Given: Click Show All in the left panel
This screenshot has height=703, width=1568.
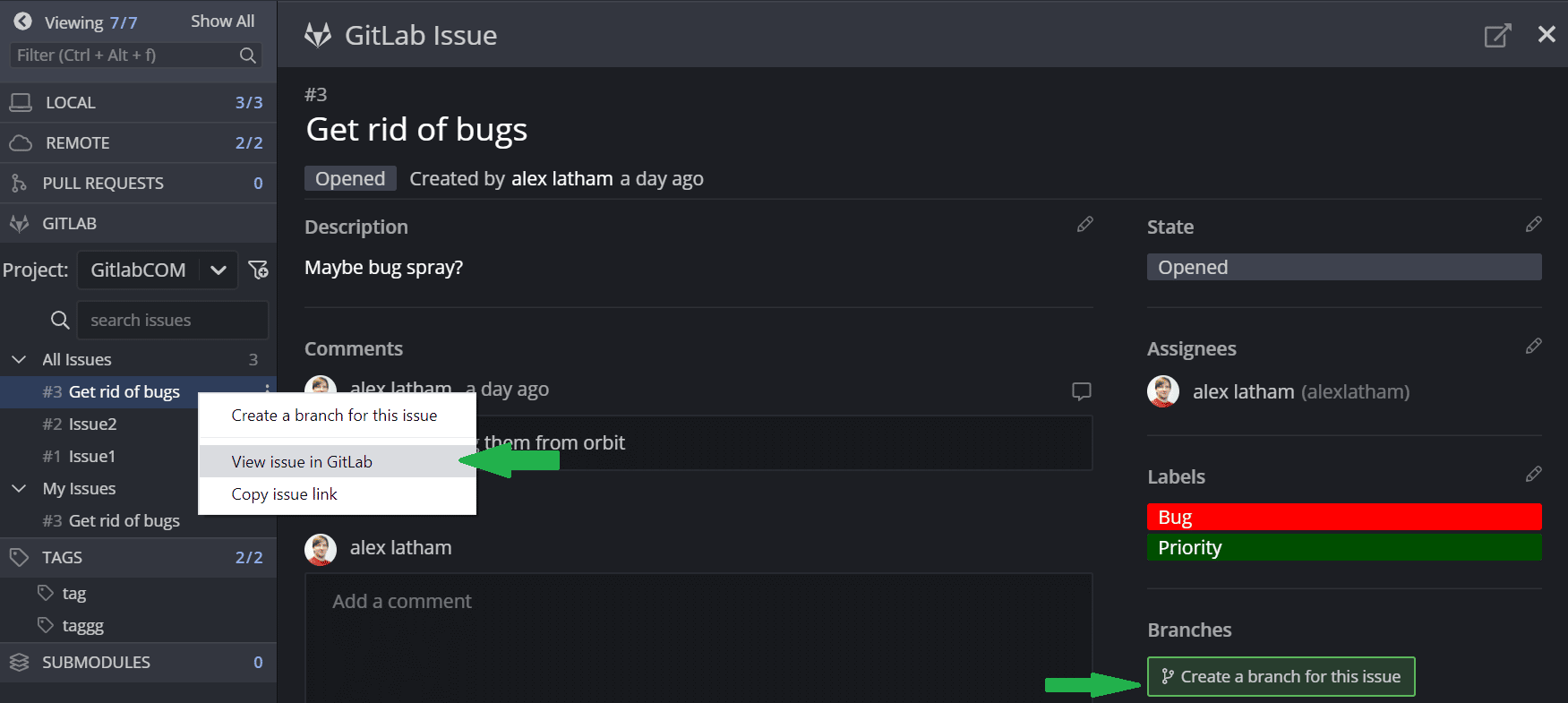Looking at the screenshot, I should [222, 21].
